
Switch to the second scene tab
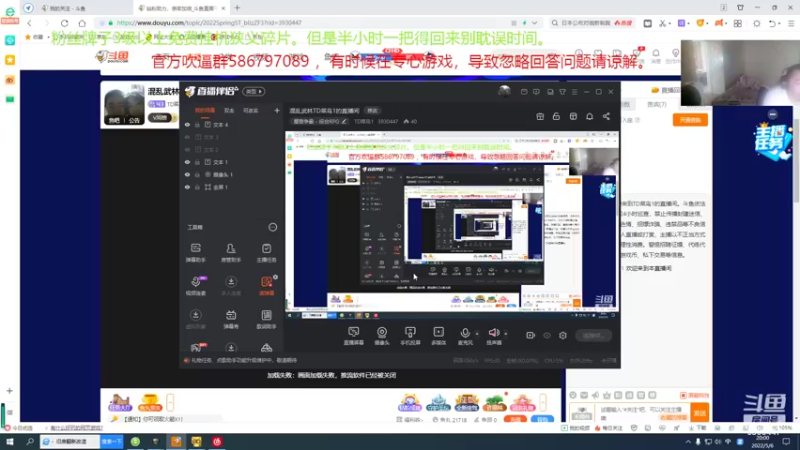pos(229,110)
